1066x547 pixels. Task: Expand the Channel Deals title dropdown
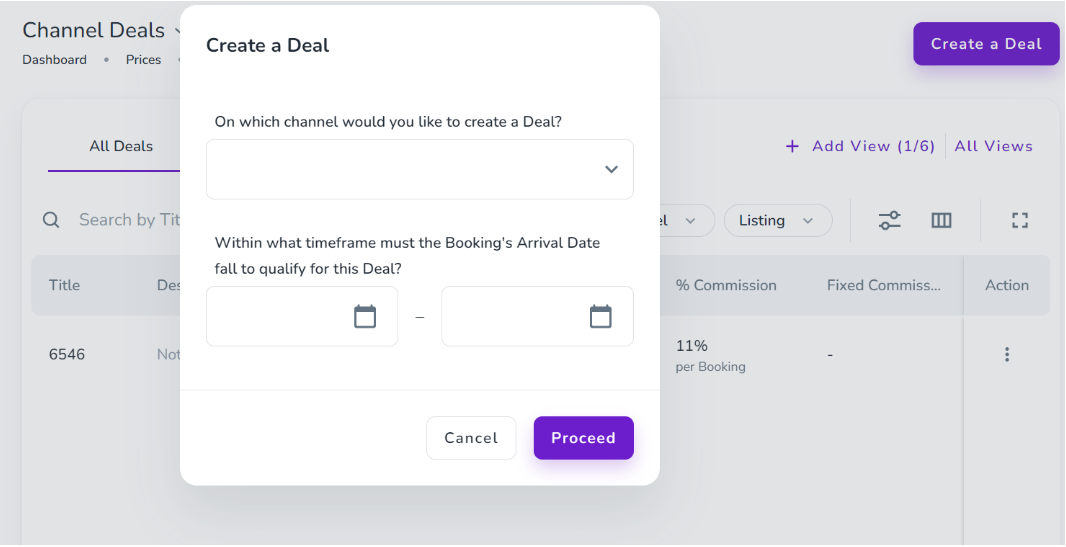tap(176, 31)
